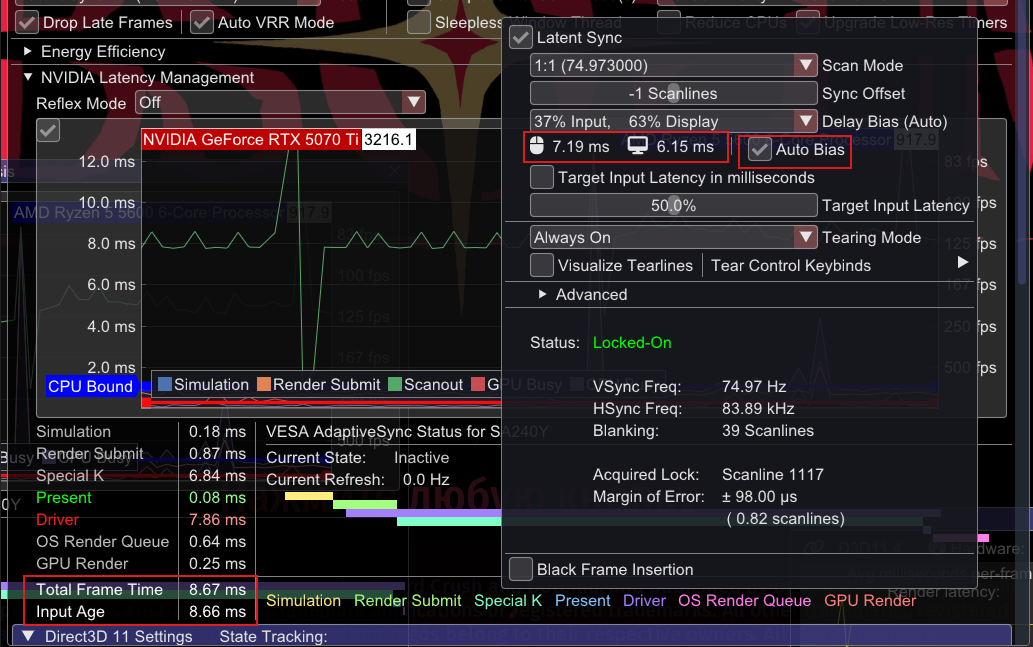Viewport: 1033px width, 647px height.
Task: Select the Total Frame Time row
Action: (x=140, y=590)
